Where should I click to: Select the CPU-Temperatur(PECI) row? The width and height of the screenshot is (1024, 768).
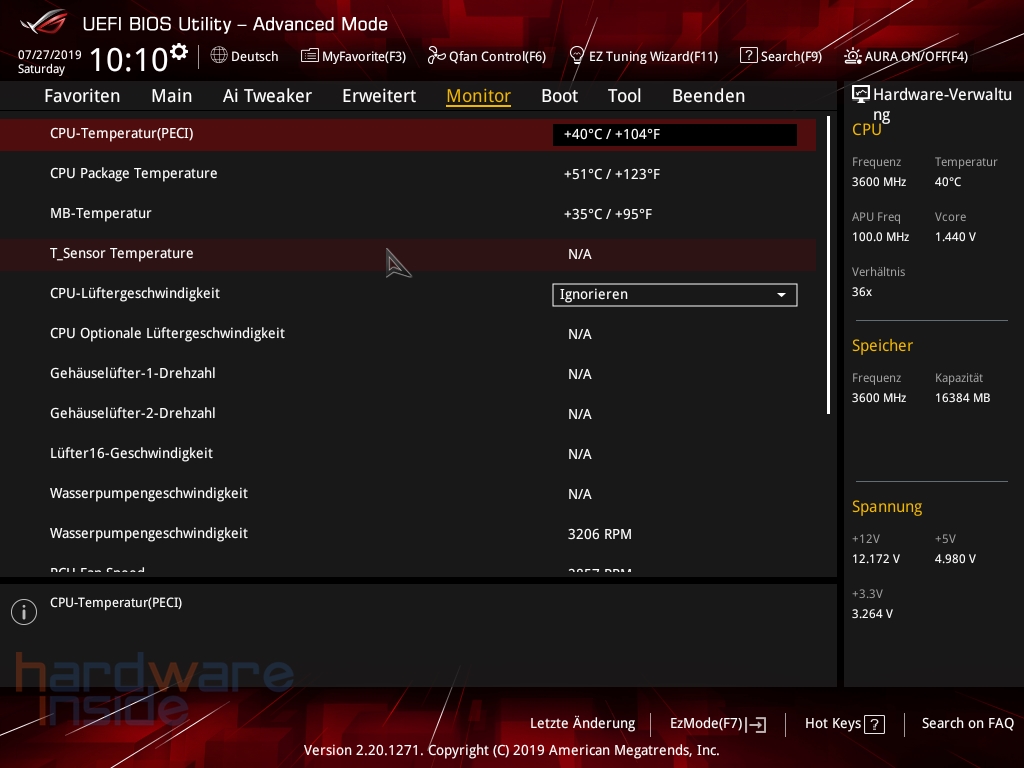point(408,134)
